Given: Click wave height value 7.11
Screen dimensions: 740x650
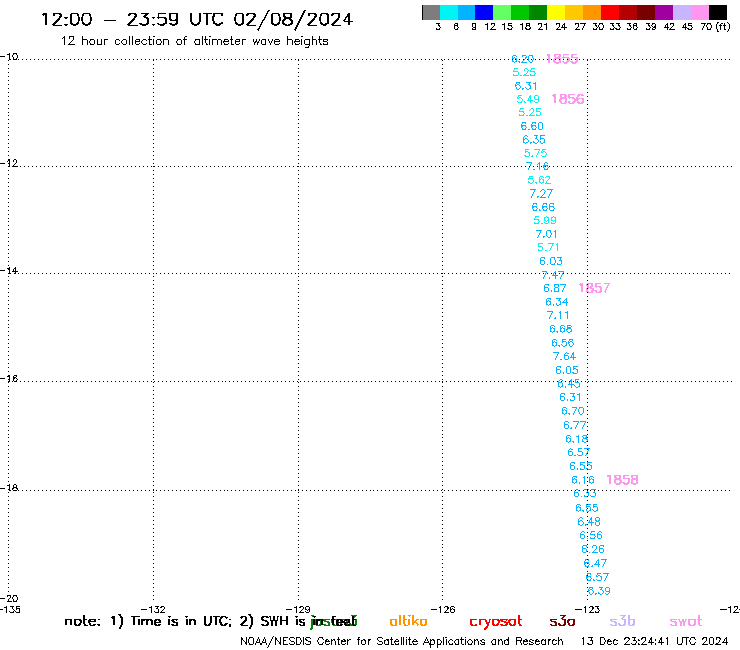Looking at the screenshot, I should 558,315.
